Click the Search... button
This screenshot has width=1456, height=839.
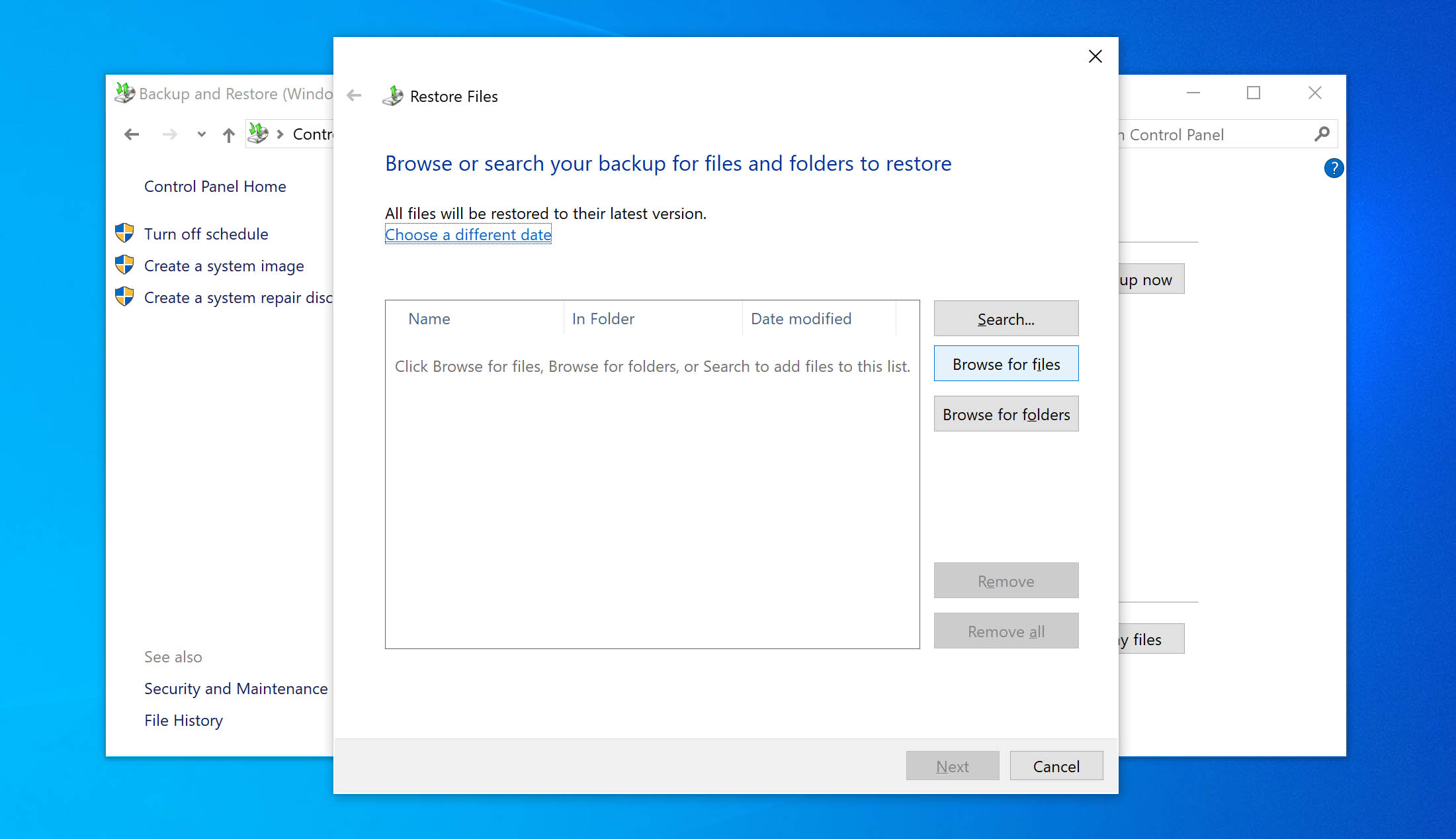1006,319
